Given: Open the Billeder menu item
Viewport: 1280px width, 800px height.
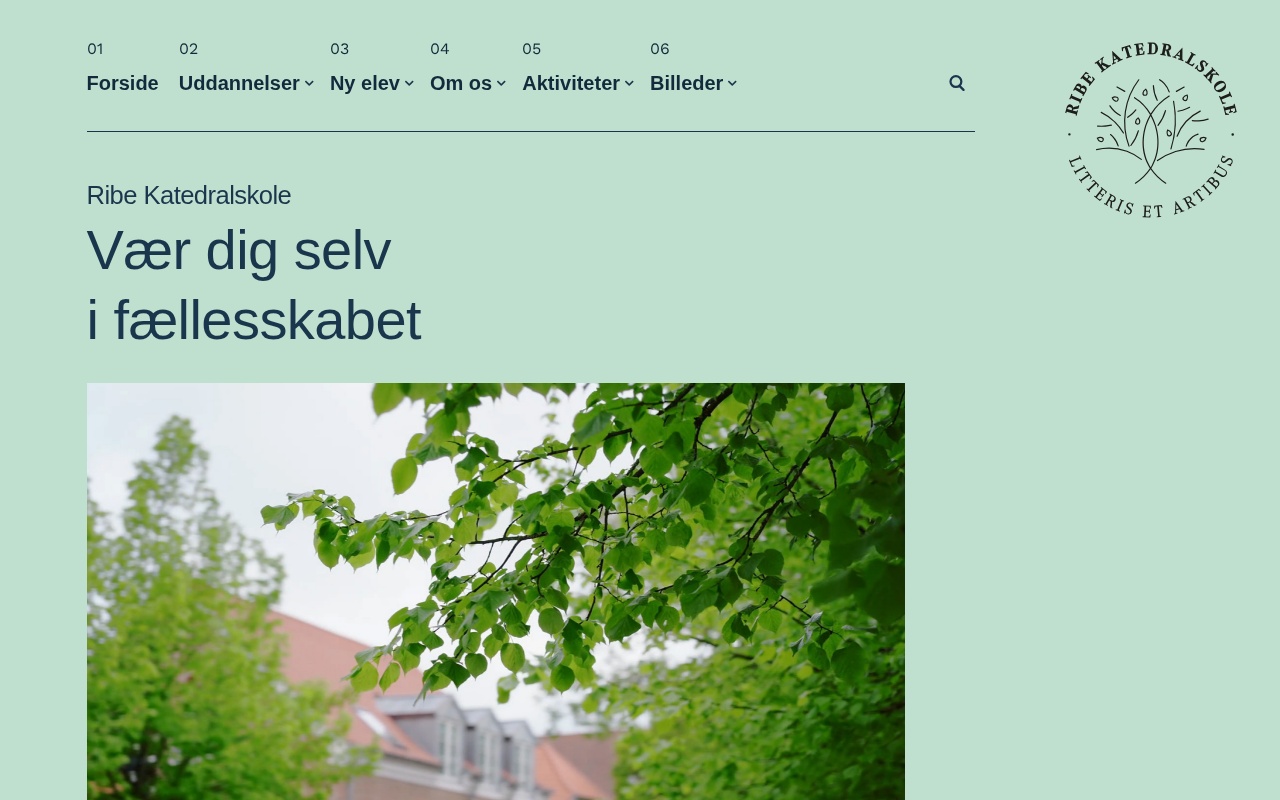Looking at the screenshot, I should click(x=686, y=83).
